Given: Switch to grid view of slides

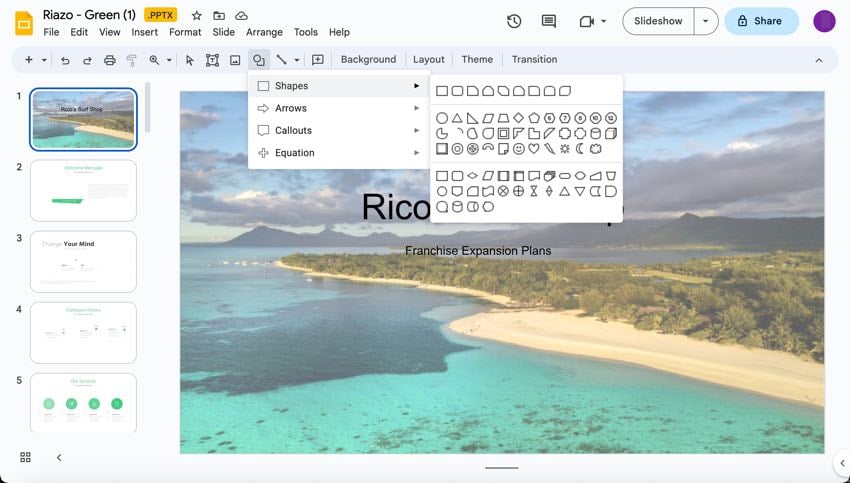Looking at the screenshot, I should point(25,457).
